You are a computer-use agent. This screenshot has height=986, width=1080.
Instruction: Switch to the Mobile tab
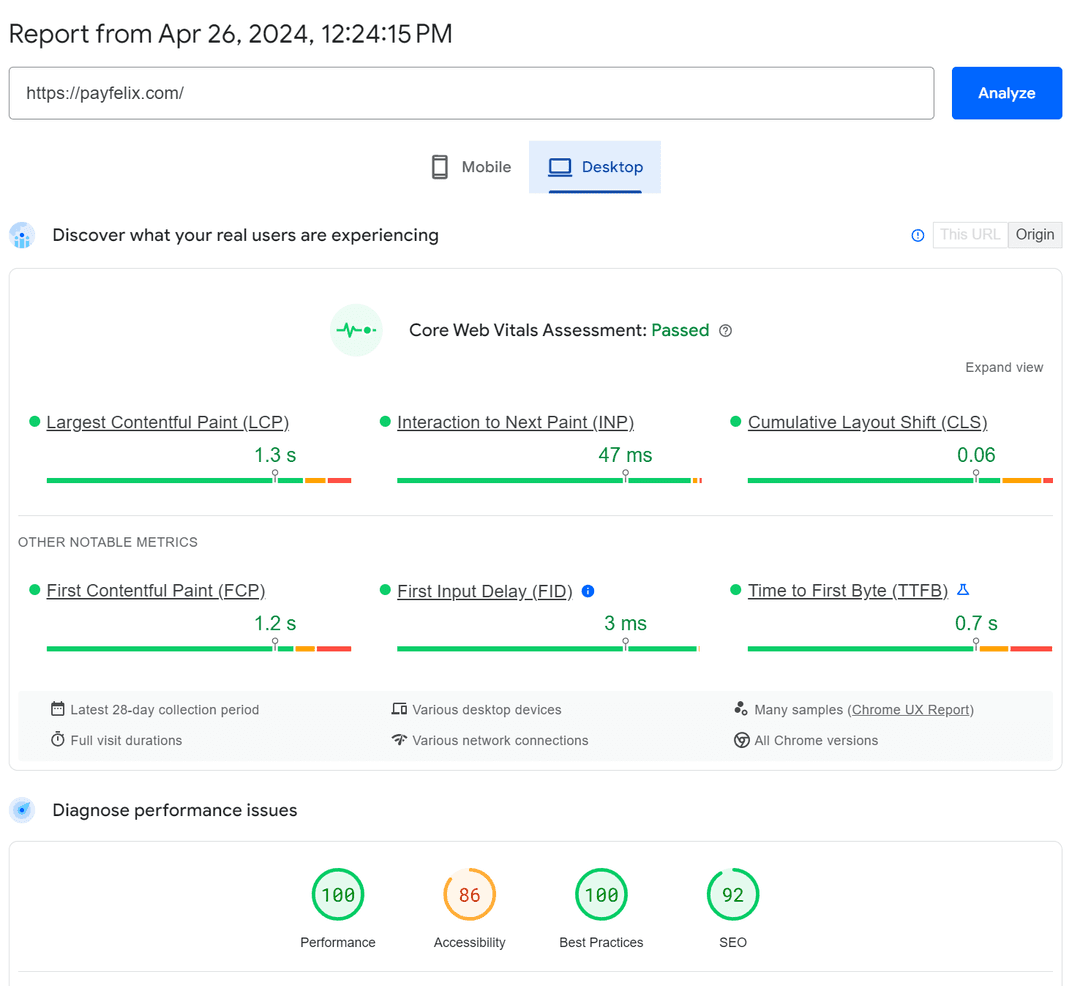pos(471,167)
